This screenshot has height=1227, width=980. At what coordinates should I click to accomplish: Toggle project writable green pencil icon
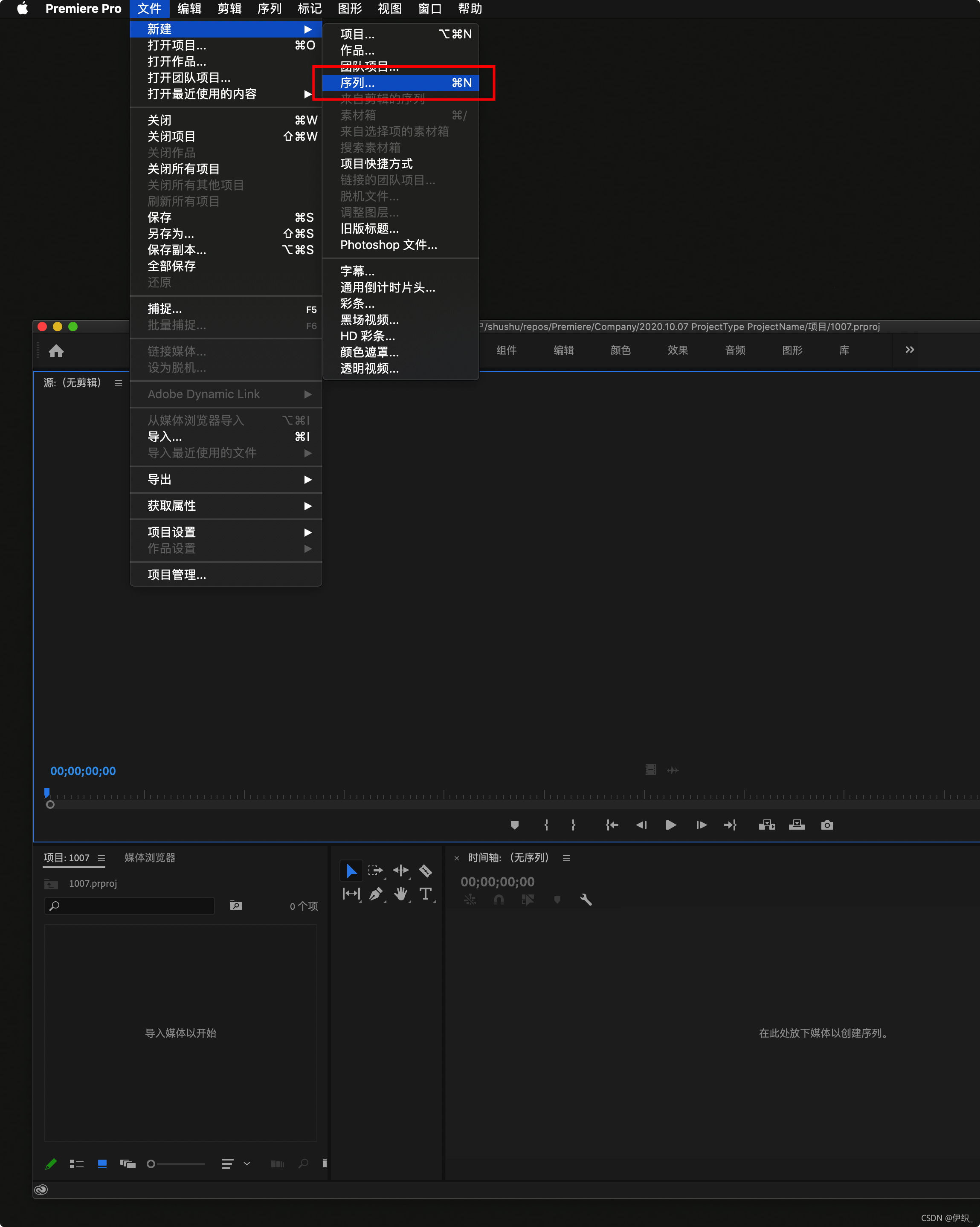point(51,1164)
